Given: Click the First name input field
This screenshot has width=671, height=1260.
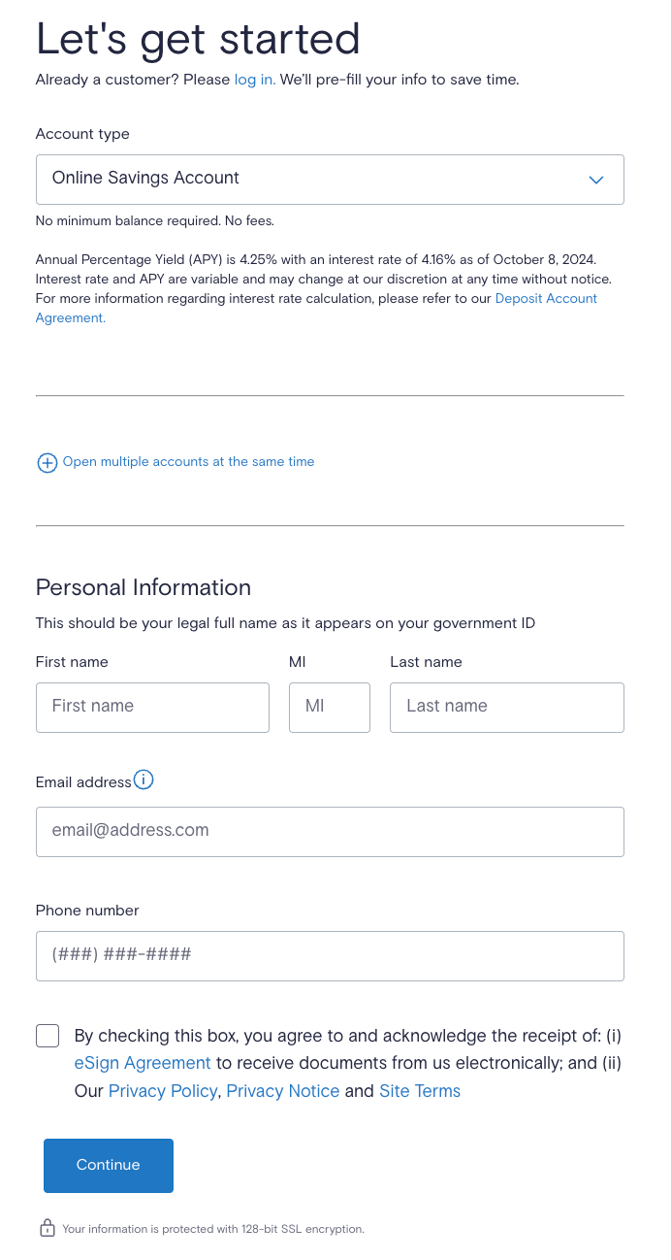Looking at the screenshot, I should click(152, 707).
